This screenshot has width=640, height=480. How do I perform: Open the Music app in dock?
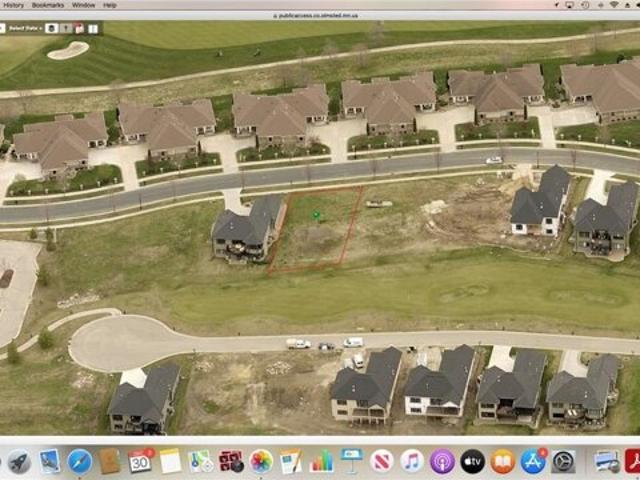[x=412, y=461]
